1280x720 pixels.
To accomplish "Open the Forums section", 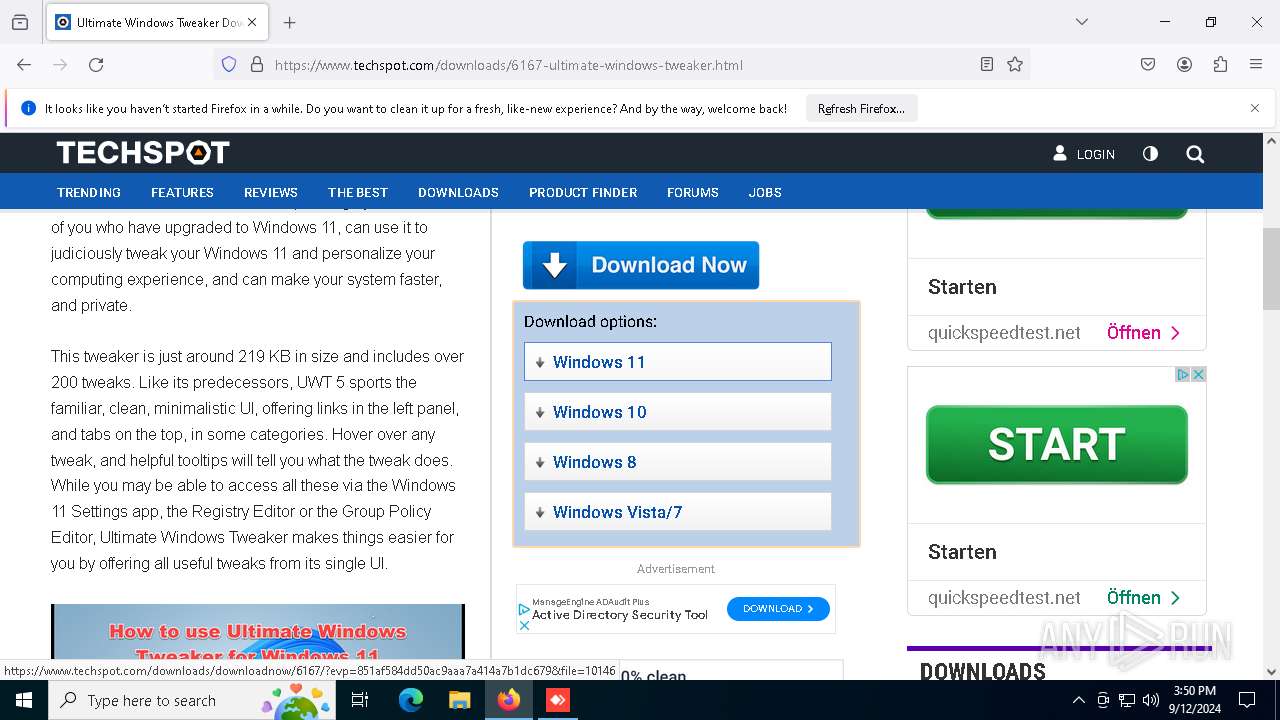I will (693, 192).
